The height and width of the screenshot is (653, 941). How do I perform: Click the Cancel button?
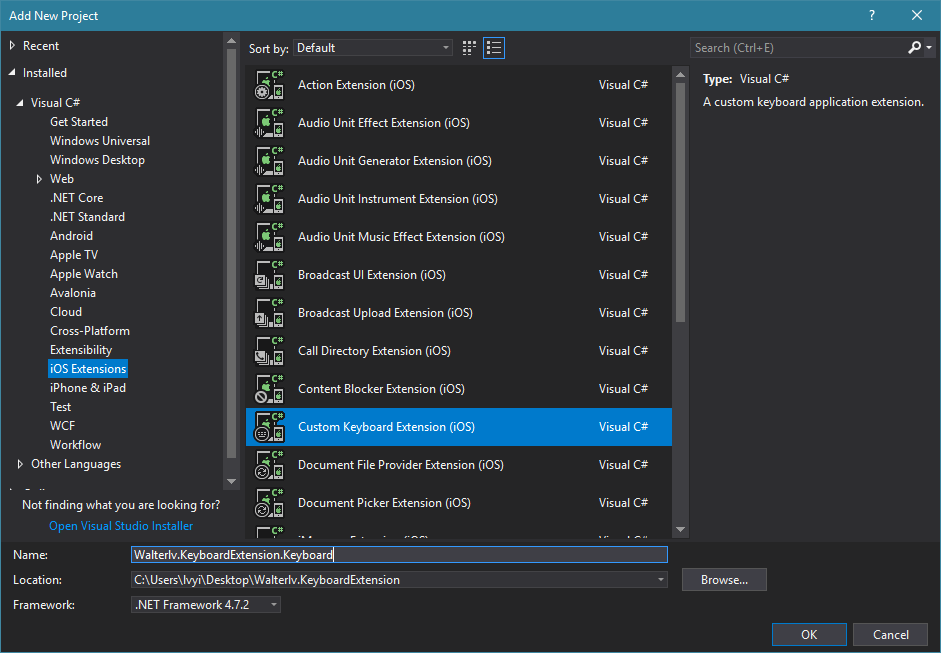pos(891,634)
